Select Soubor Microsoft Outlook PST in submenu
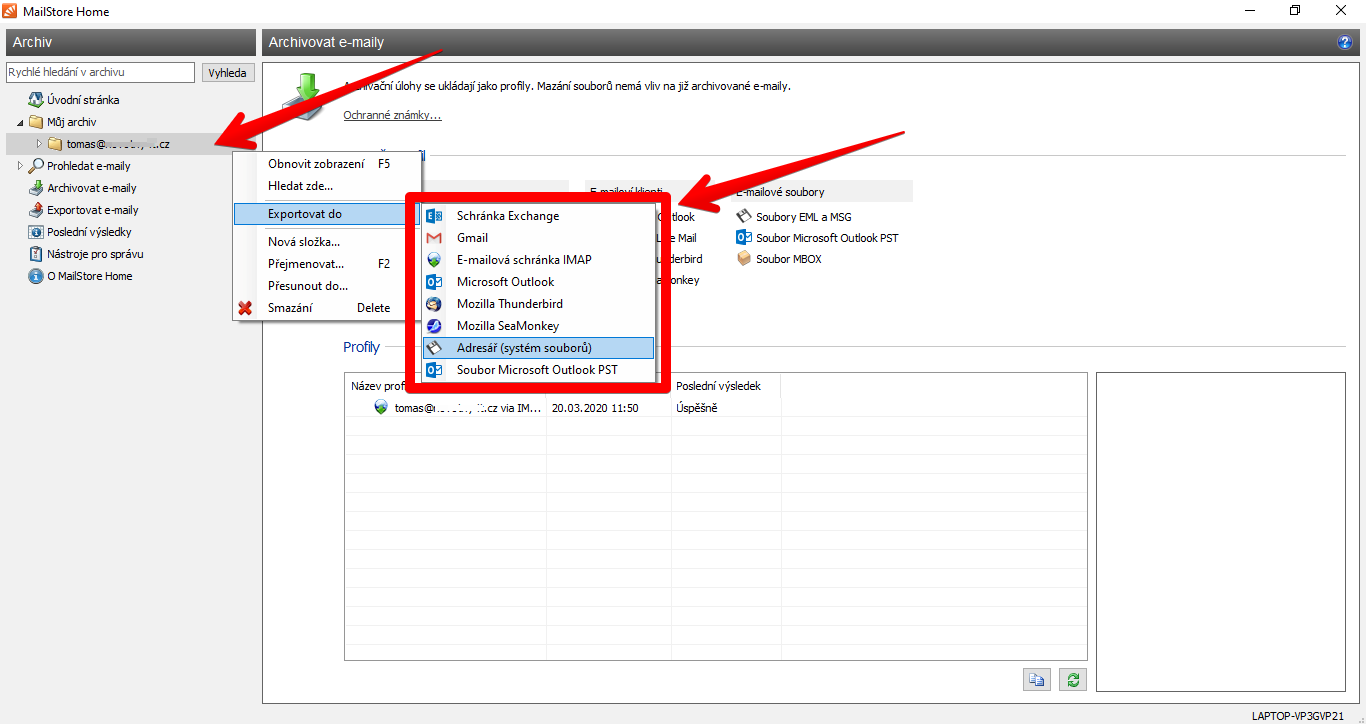The width and height of the screenshot is (1366, 724). pyautogui.click(x=538, y=370)
